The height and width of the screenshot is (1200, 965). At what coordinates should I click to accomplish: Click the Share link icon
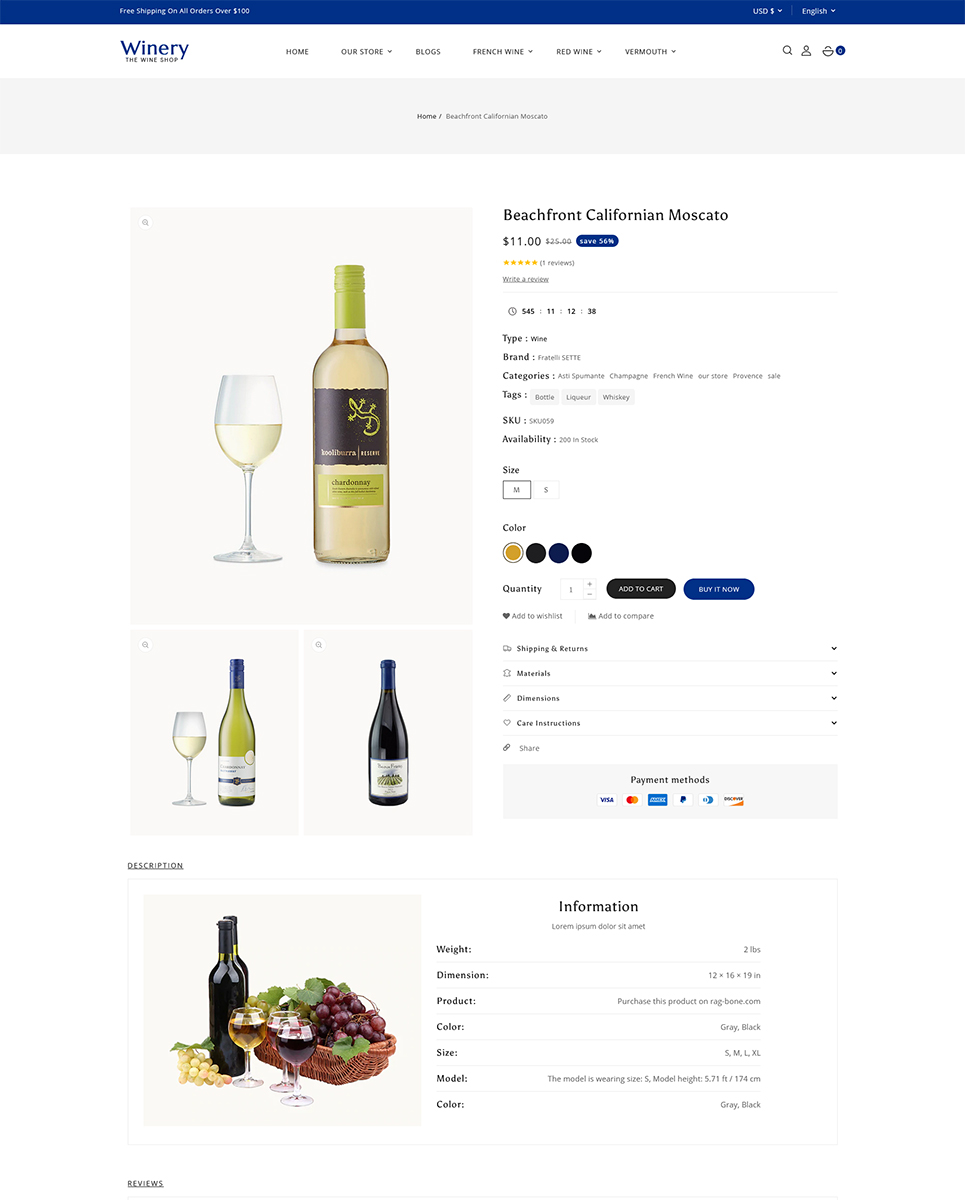507,748
